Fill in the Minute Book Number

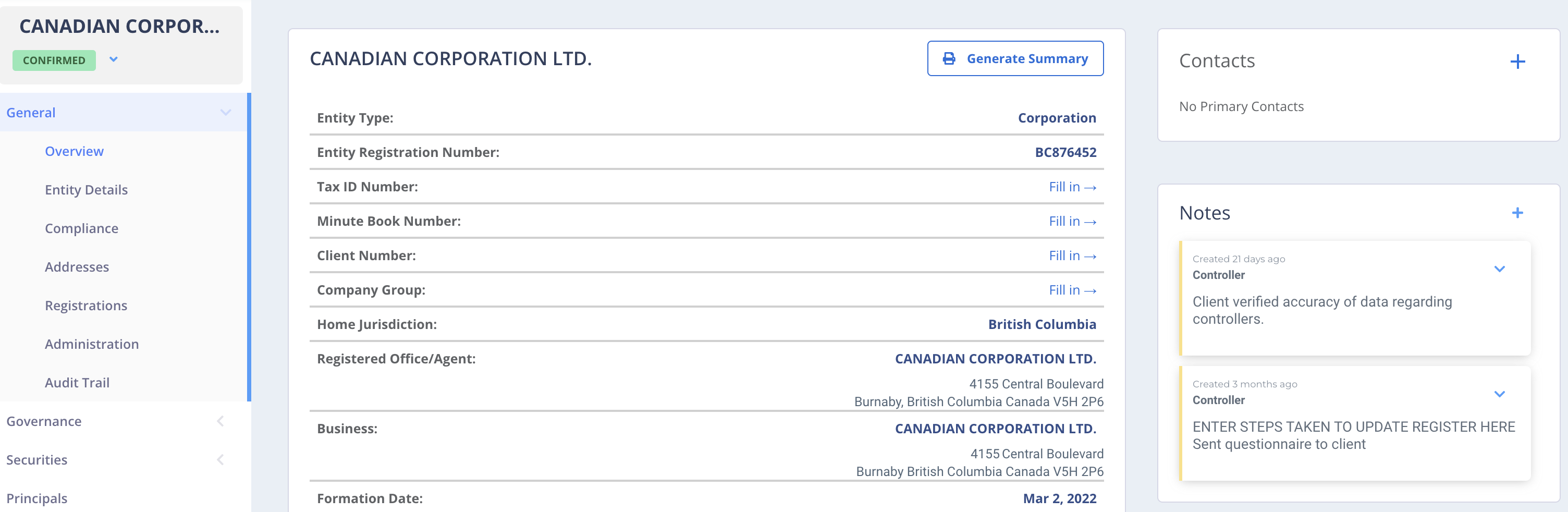1072,222
